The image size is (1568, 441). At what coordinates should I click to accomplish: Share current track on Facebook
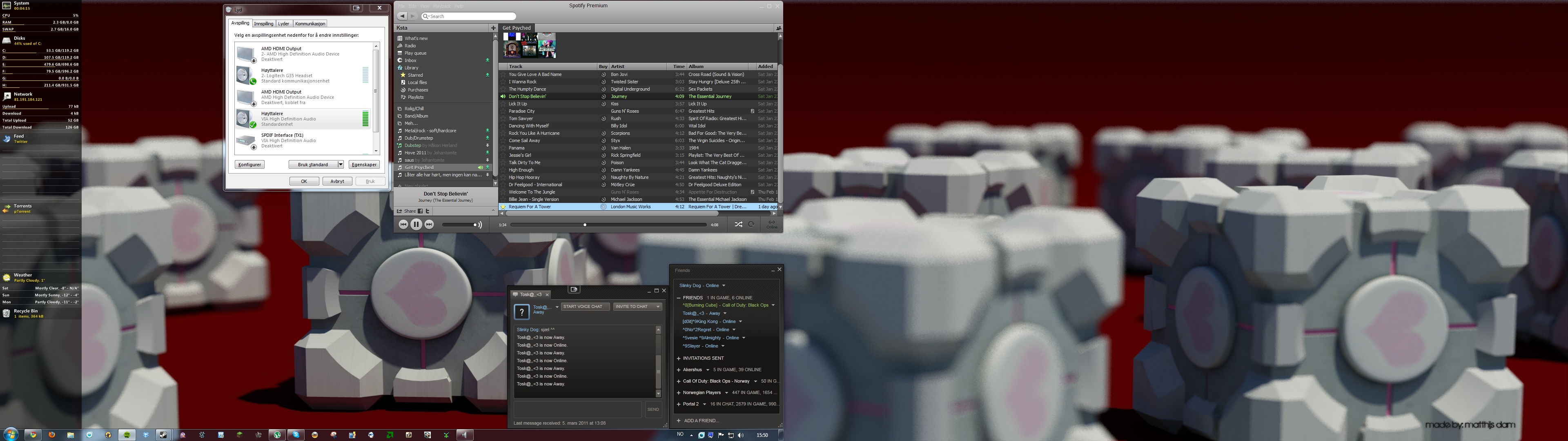[420, 211]
